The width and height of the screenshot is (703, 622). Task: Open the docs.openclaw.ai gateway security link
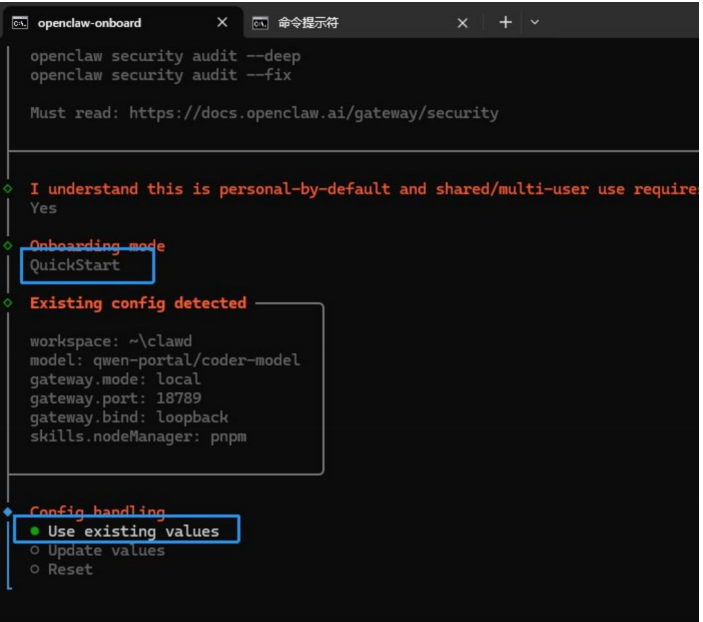click(x=308, y=113)
